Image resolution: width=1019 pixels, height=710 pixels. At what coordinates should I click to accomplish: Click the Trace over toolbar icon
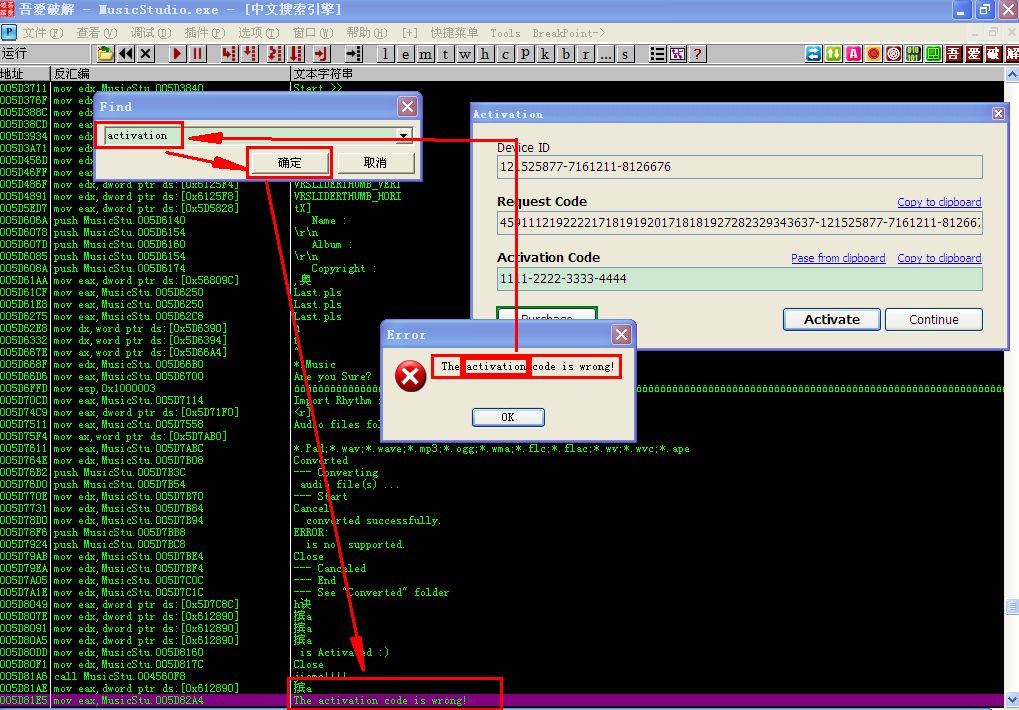point(296,54)
